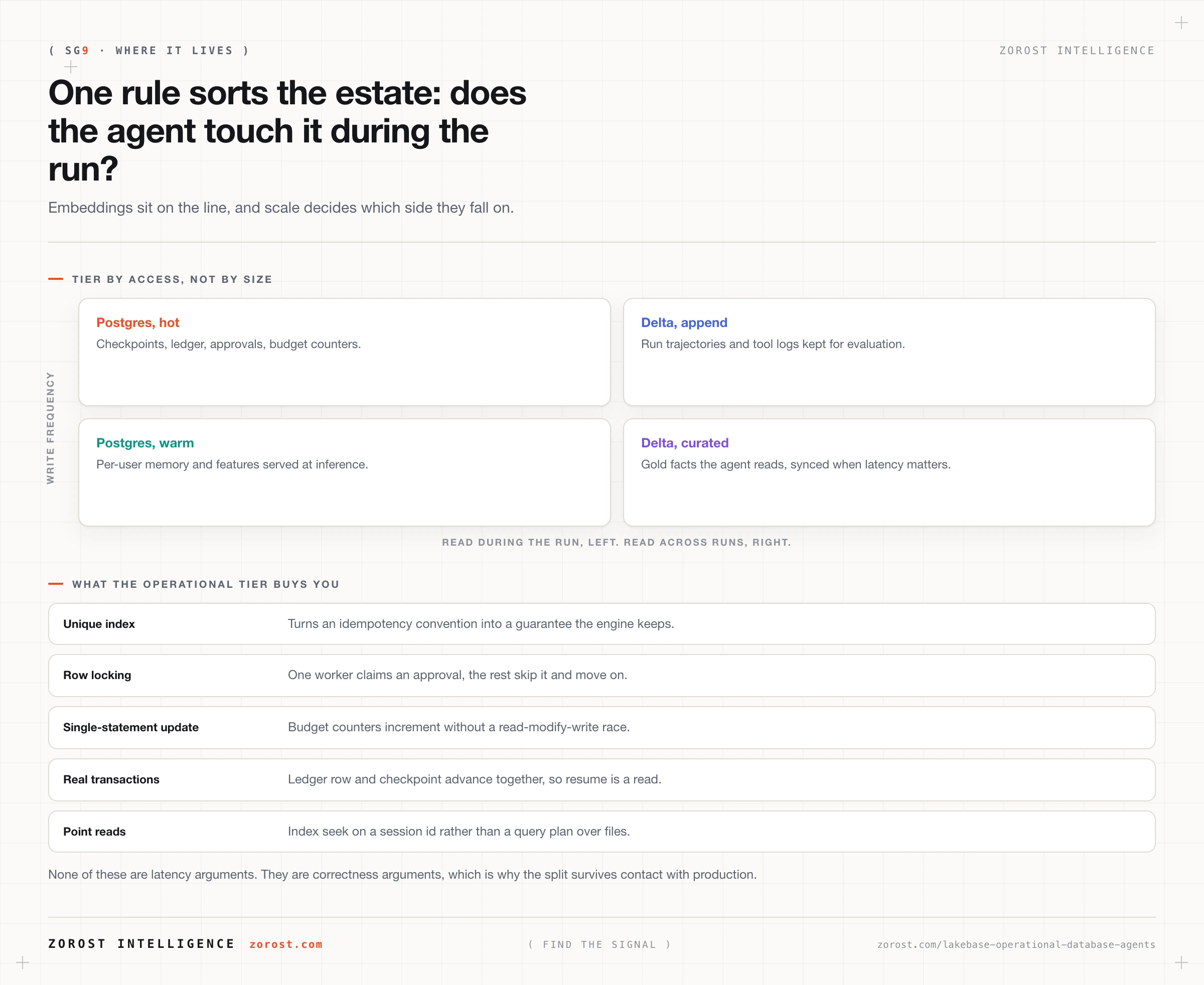Open the zorost.com link in the footer
The image size is (1204, 985).
285,944
